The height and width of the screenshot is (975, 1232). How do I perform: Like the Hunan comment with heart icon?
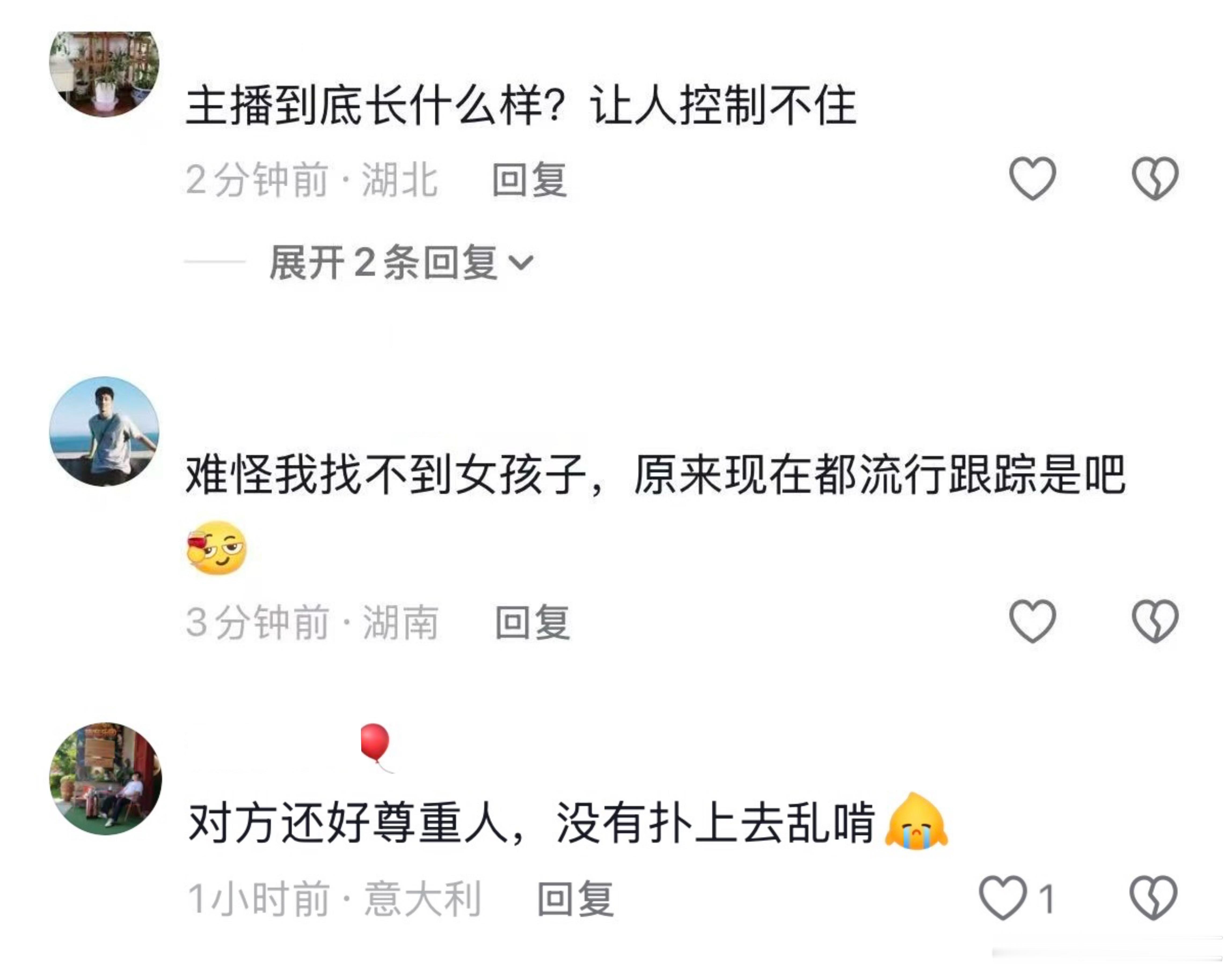[x=1032, y=621]
